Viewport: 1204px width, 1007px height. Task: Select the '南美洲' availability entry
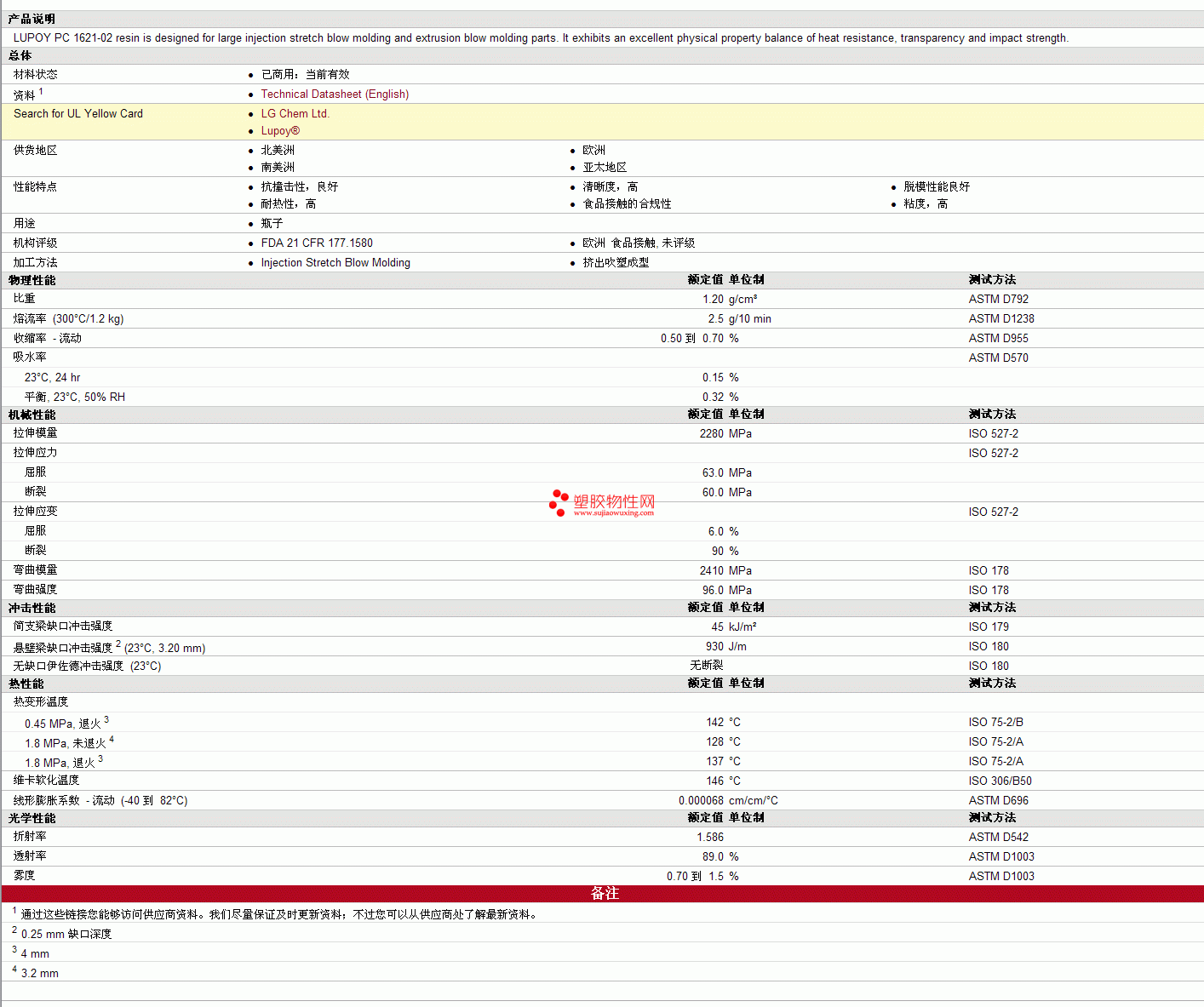[278, 168]
